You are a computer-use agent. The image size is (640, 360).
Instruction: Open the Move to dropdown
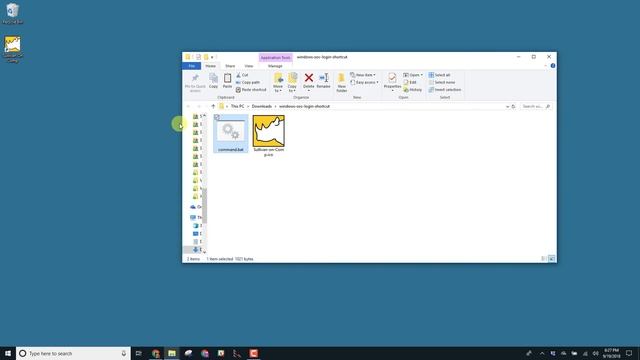point(278,82)
